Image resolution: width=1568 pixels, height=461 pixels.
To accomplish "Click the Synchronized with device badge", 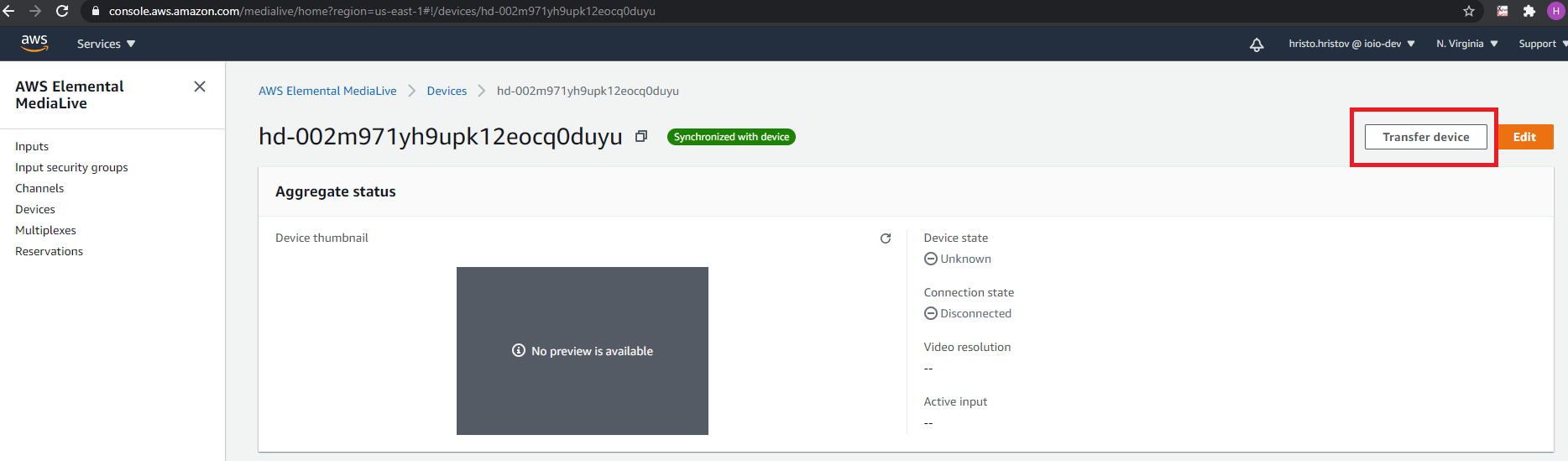I will coord(731,137).
